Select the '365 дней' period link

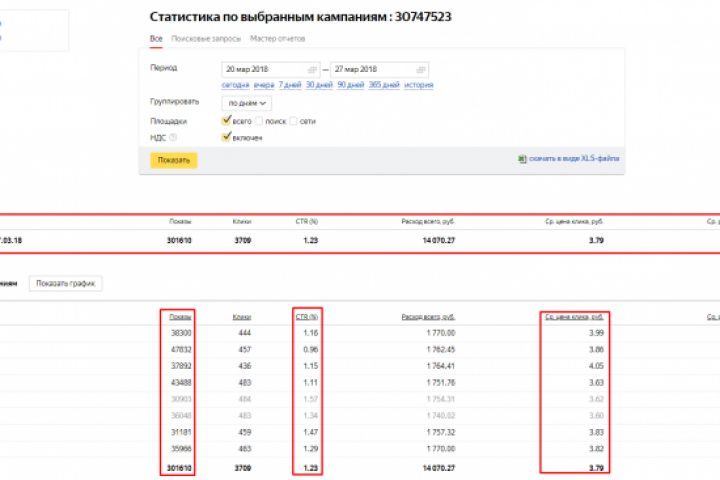pos(384,85)
